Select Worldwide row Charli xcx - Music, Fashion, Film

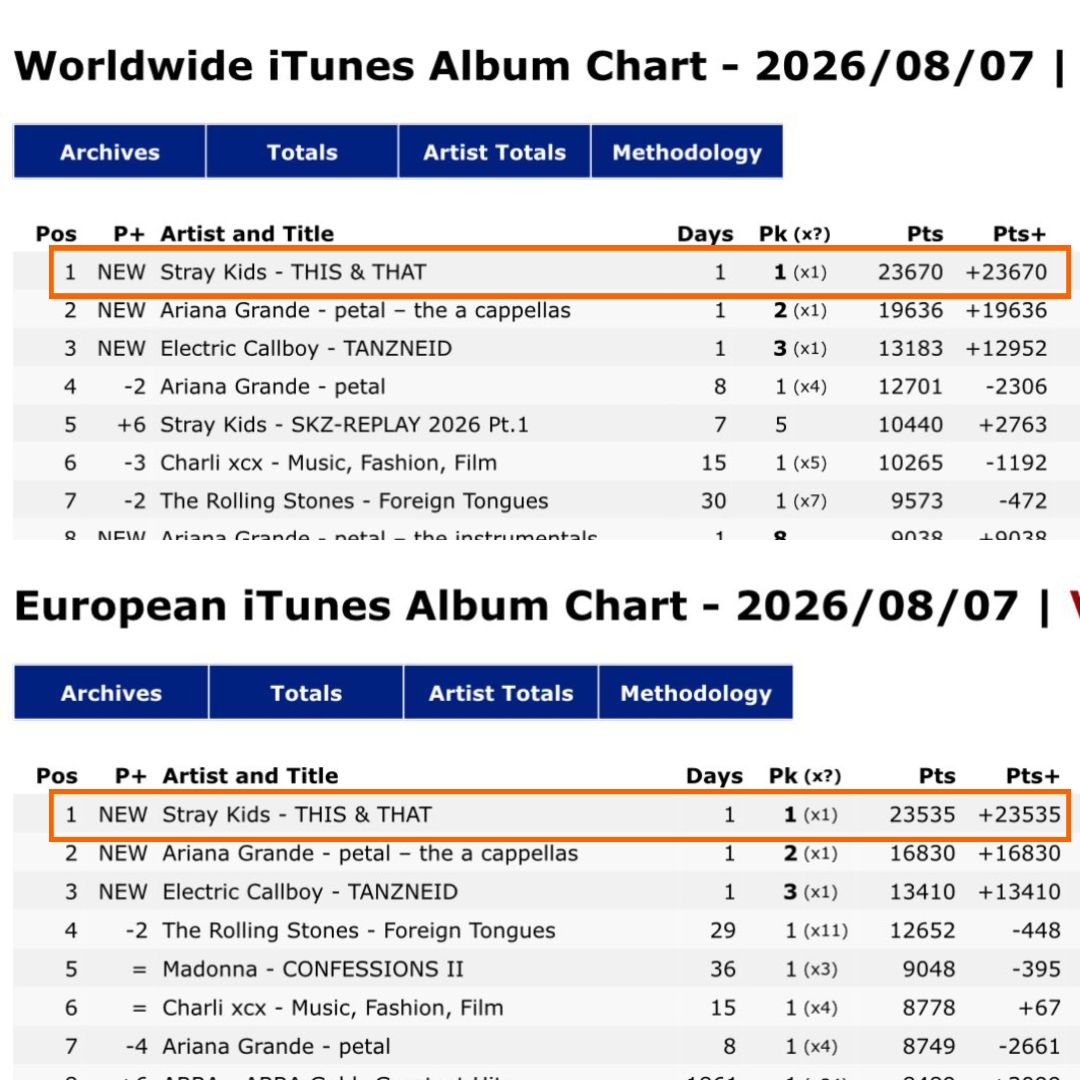pyautogui.click(x=540, y=463)
